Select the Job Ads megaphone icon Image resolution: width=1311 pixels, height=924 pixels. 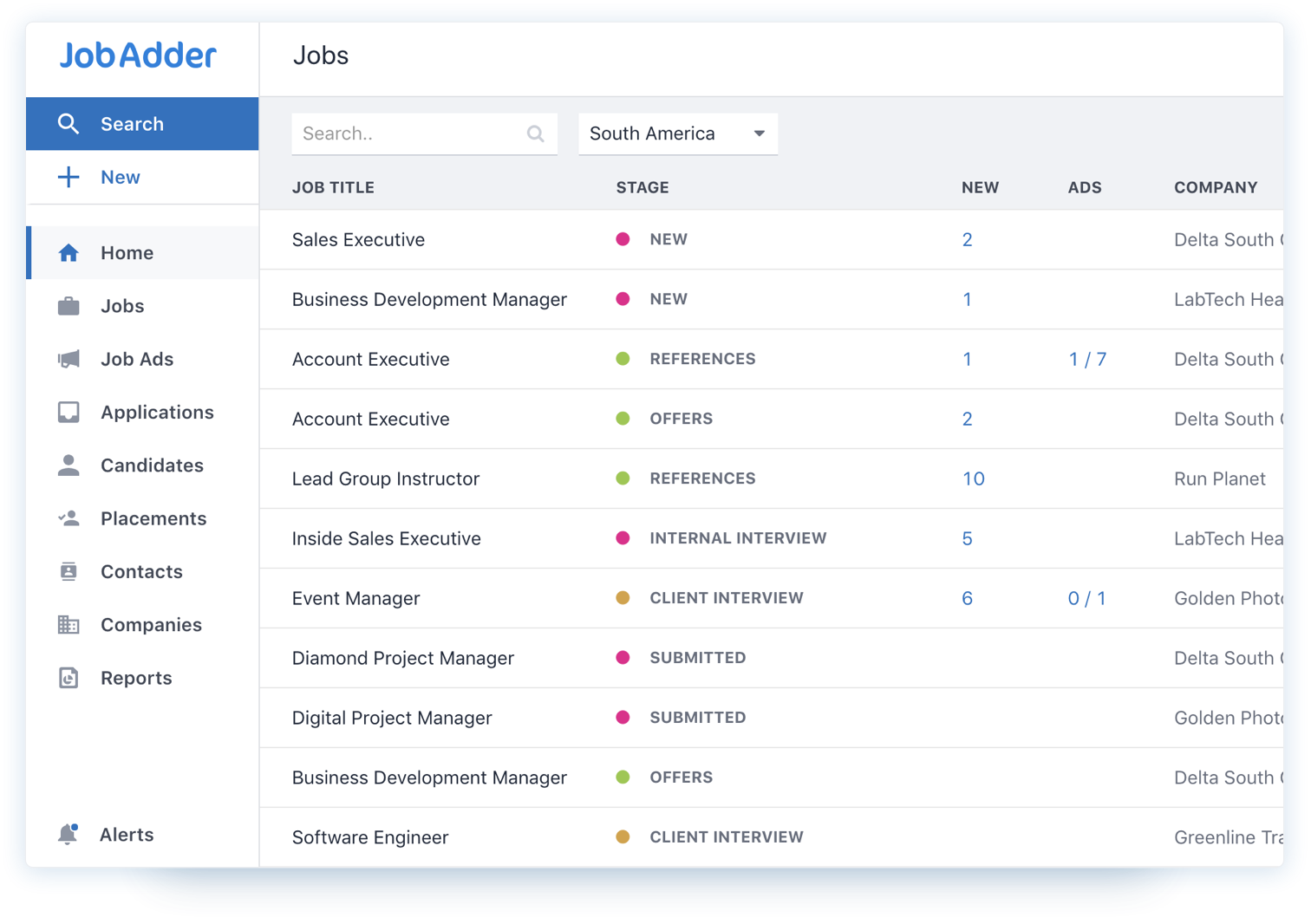pos(68,359)
